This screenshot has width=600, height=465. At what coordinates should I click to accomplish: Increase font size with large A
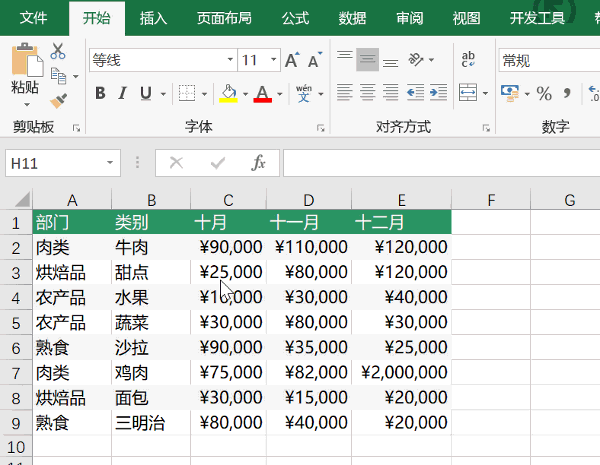(293, 60)
